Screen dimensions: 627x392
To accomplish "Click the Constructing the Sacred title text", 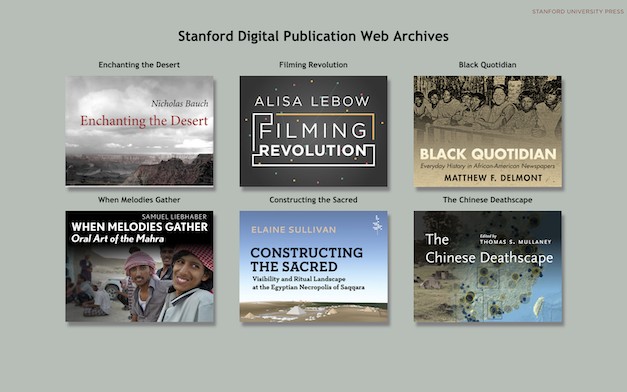I will click(x=313, y=200).
